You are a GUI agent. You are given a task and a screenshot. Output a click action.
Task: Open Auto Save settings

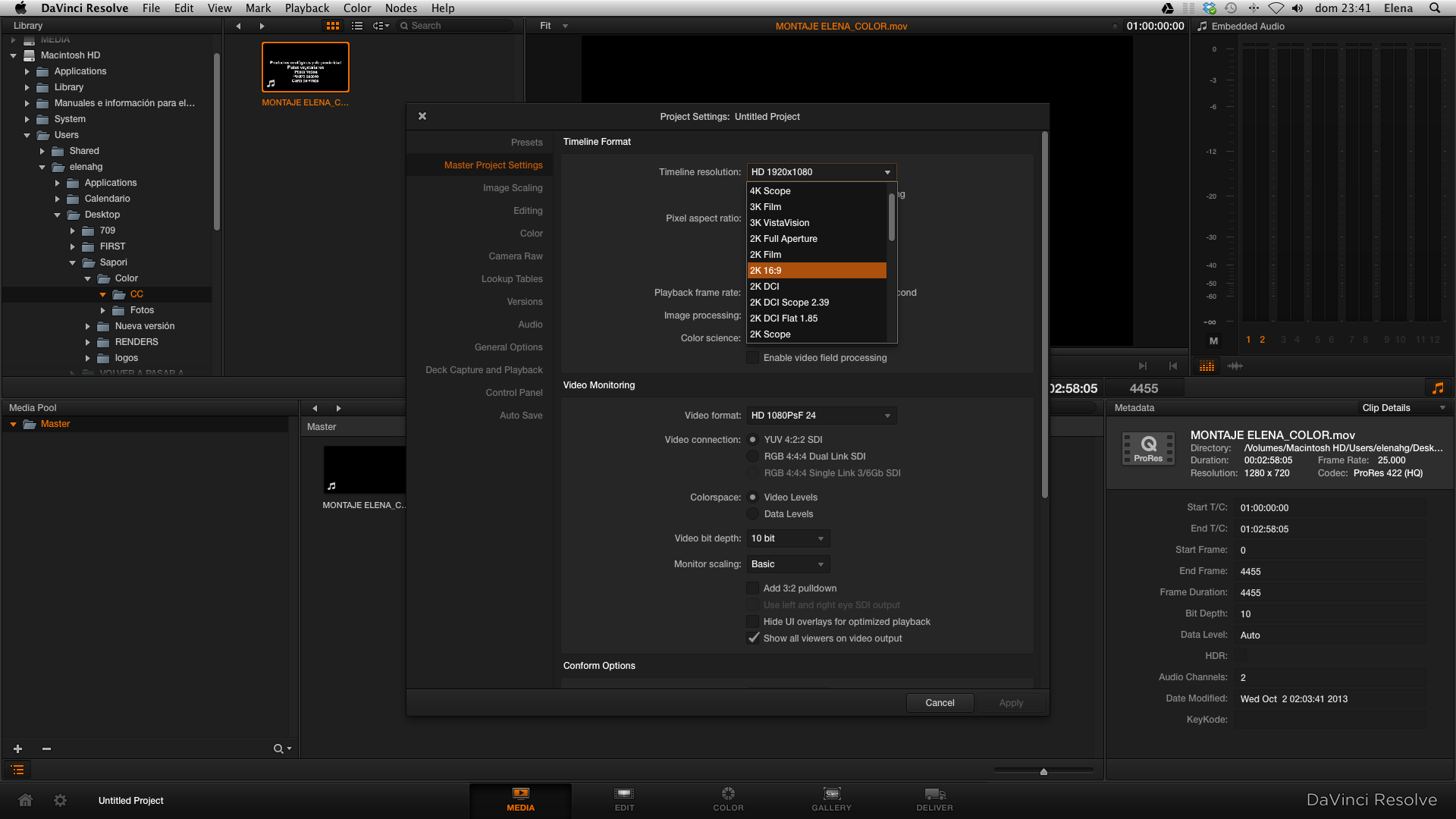click(521, 416)
